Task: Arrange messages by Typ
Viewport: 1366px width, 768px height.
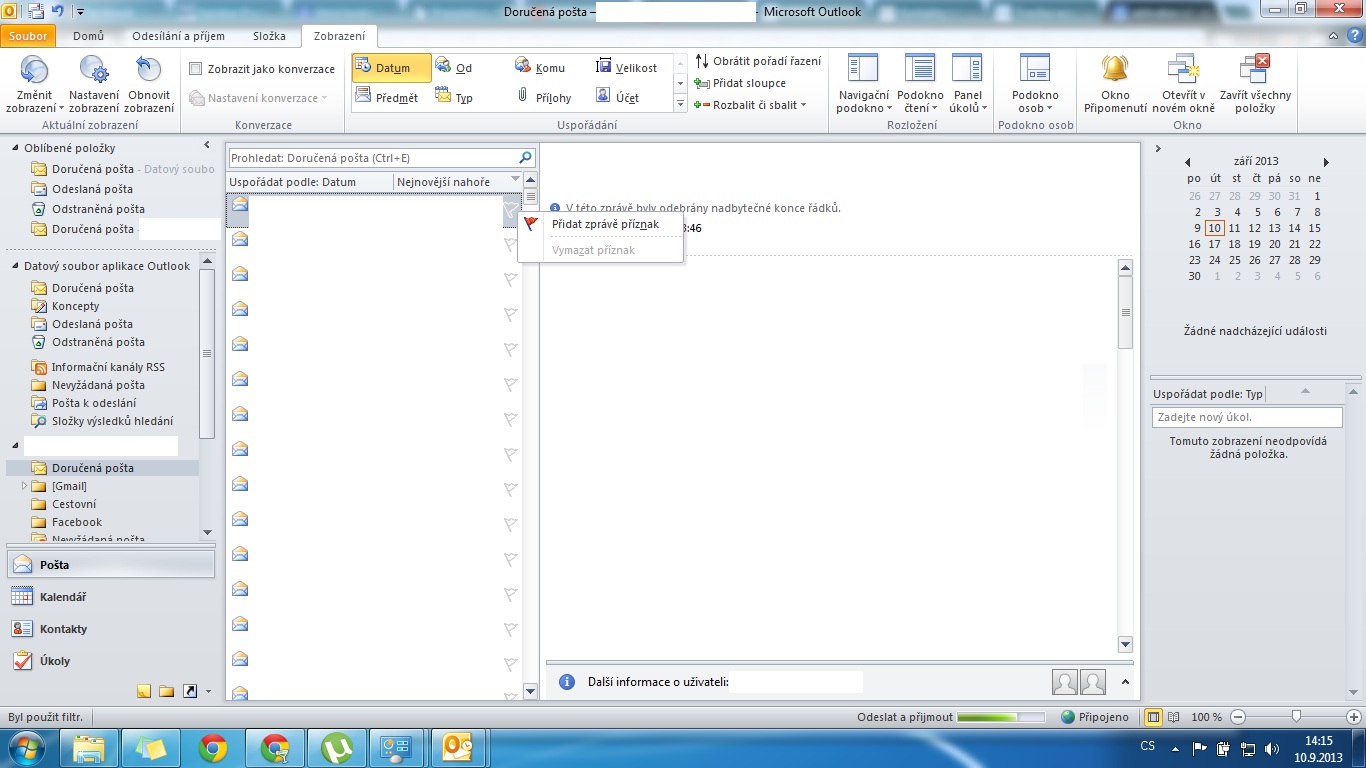Action: point(455,98)
